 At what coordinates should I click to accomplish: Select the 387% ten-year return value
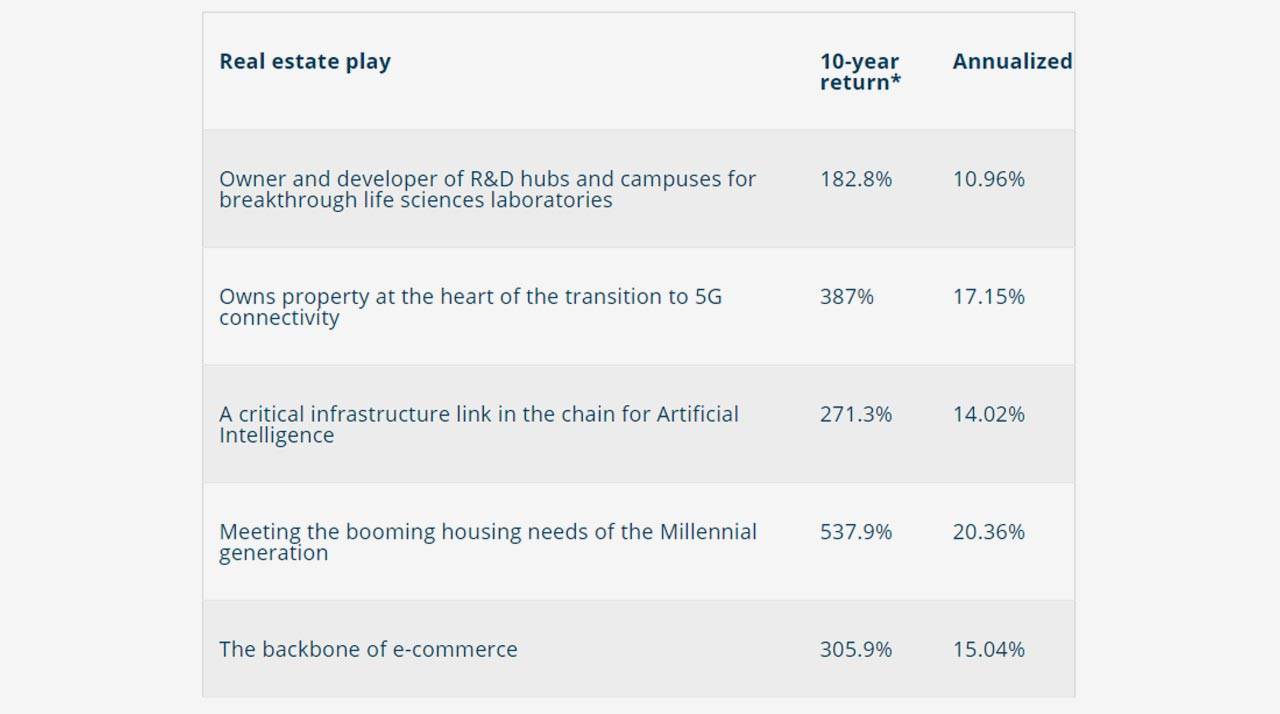point(847,297)
